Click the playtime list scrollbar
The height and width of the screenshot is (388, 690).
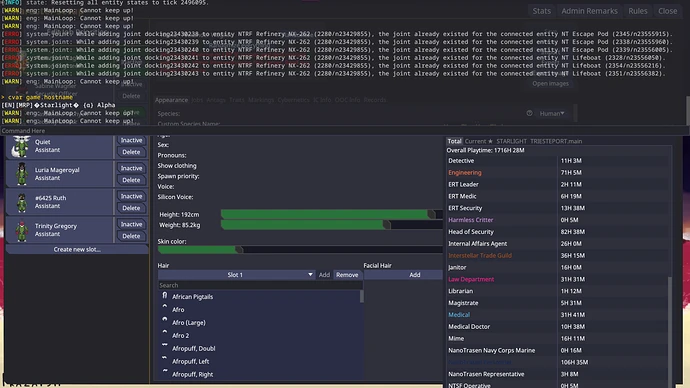[x=670, y=332]
